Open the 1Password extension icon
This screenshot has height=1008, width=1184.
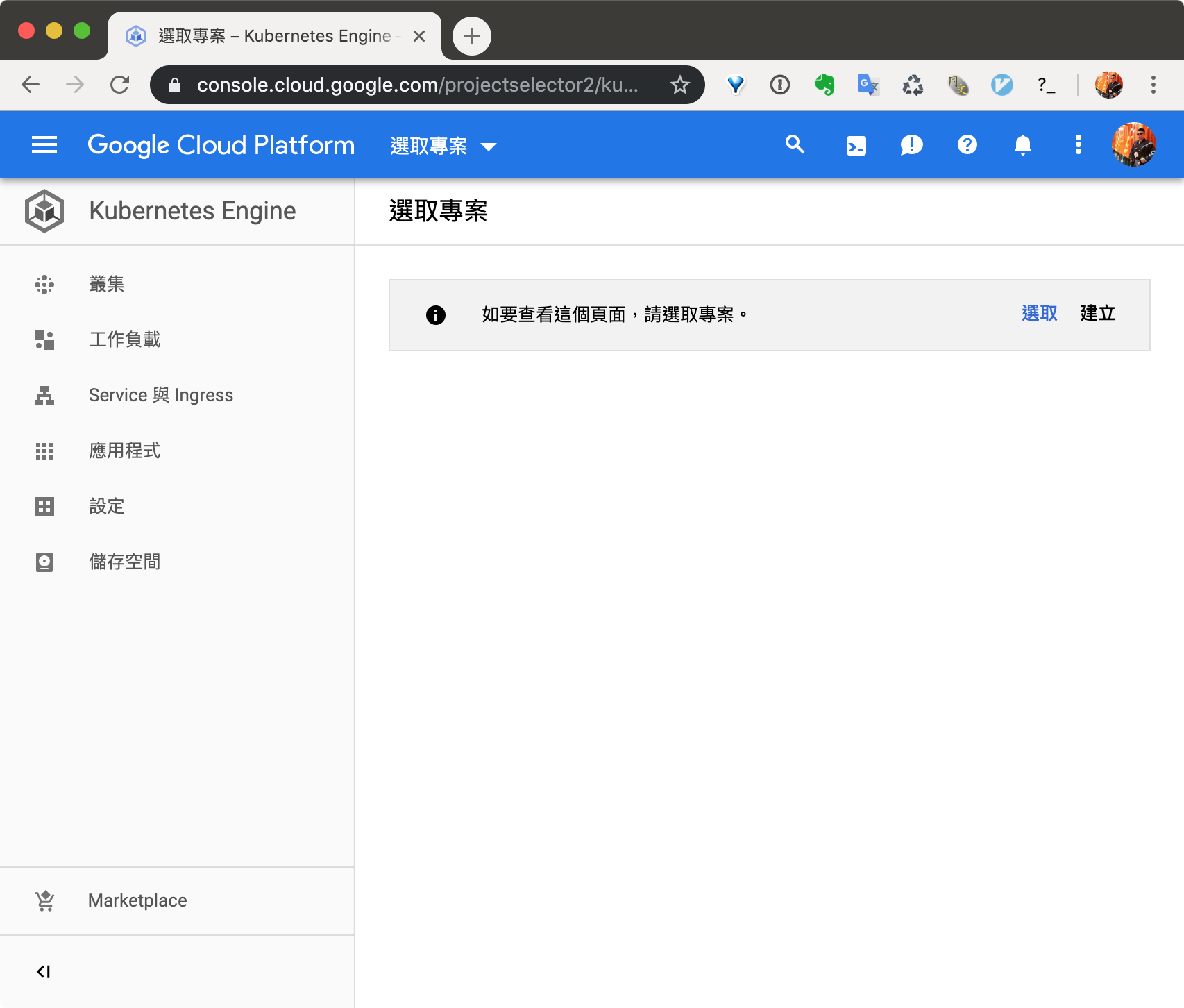(x=780, y=85)
